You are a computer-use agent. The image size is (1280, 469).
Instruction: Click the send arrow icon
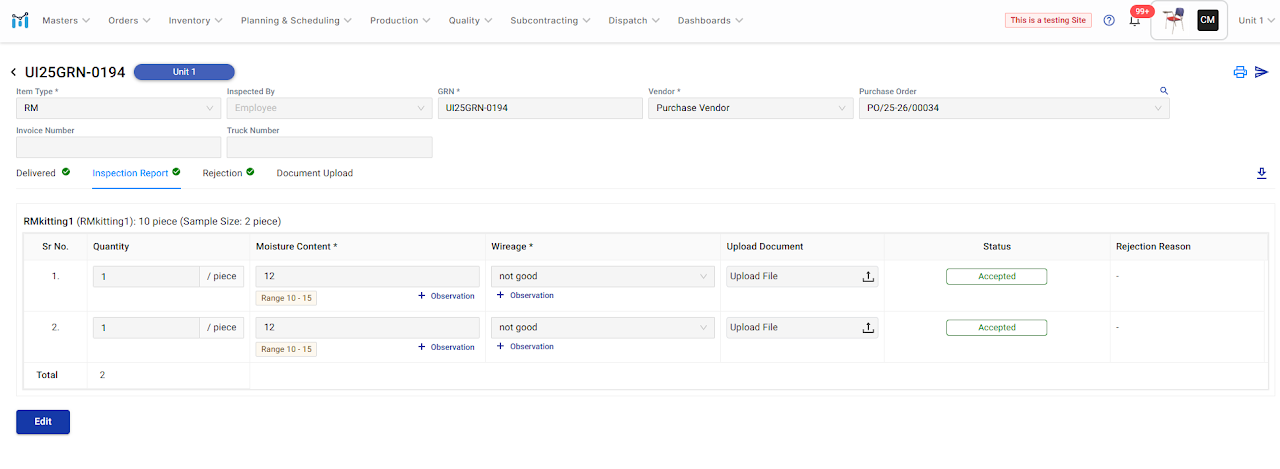point(1262,72)
